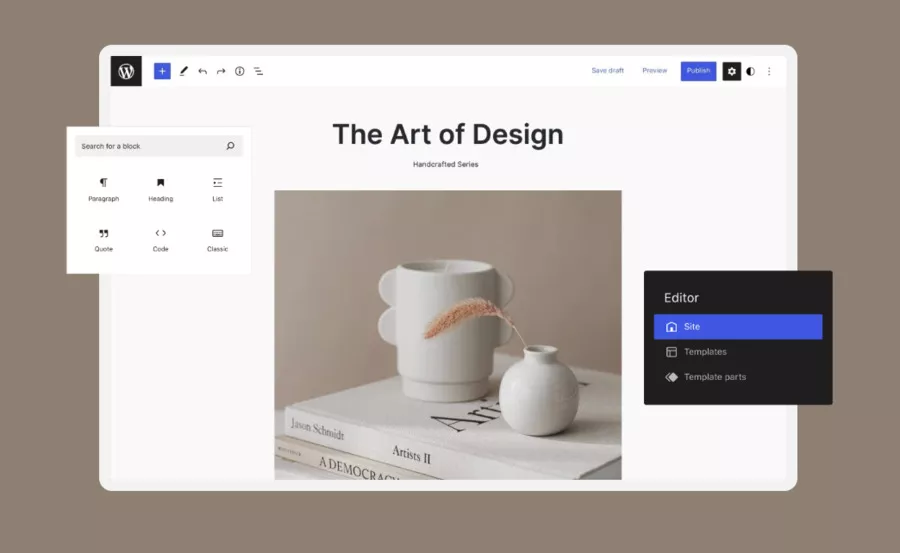Click the search magnifier icon

tap(230, 146)
